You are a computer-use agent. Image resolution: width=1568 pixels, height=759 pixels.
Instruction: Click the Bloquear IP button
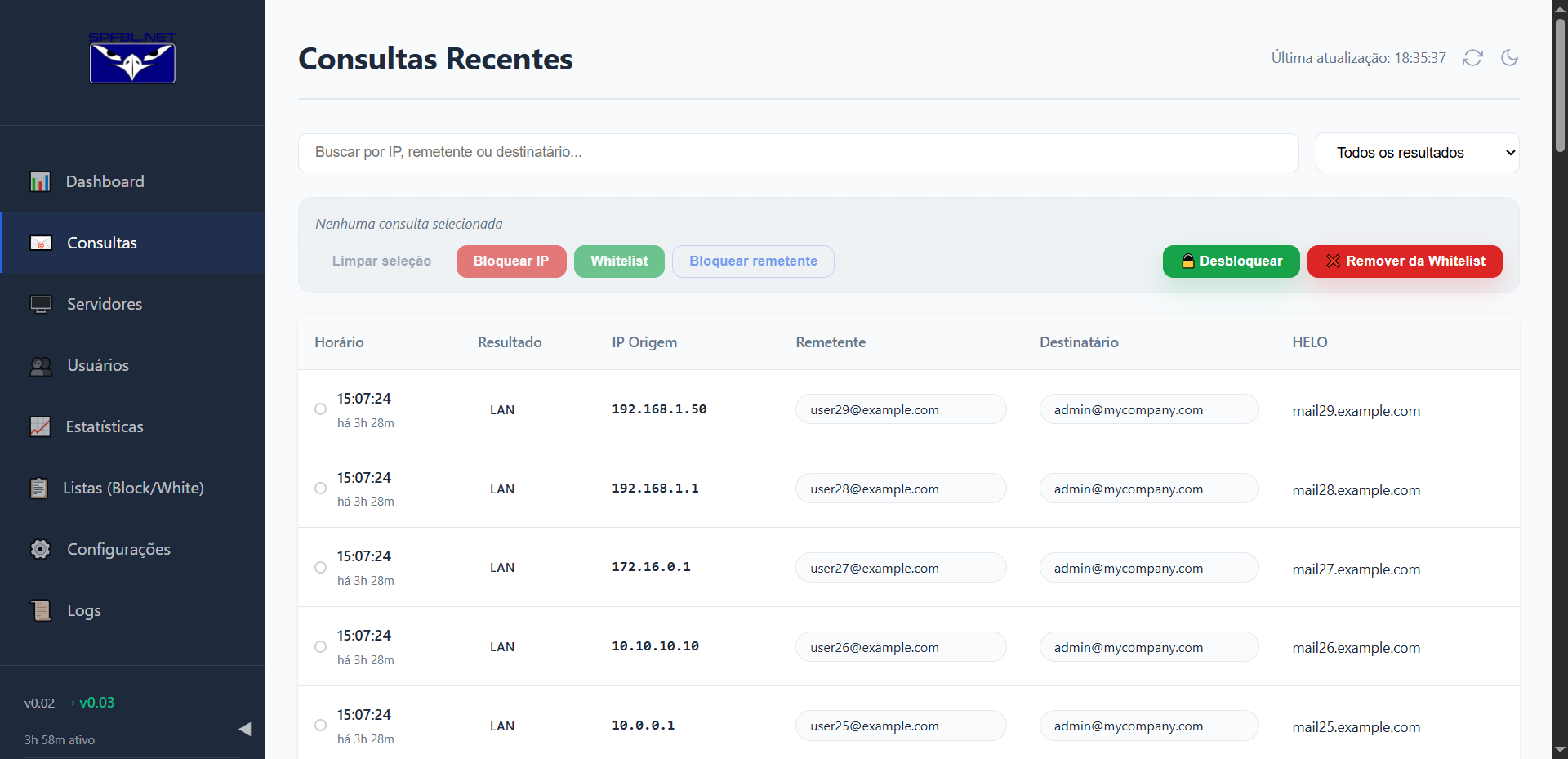coord(511,261)
